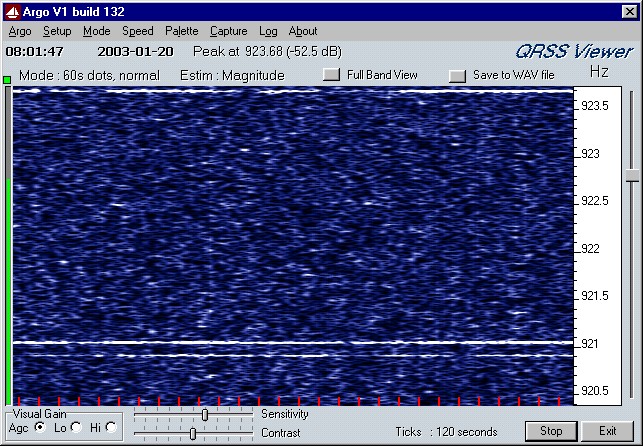Open the Log menu

click(268, 31)
